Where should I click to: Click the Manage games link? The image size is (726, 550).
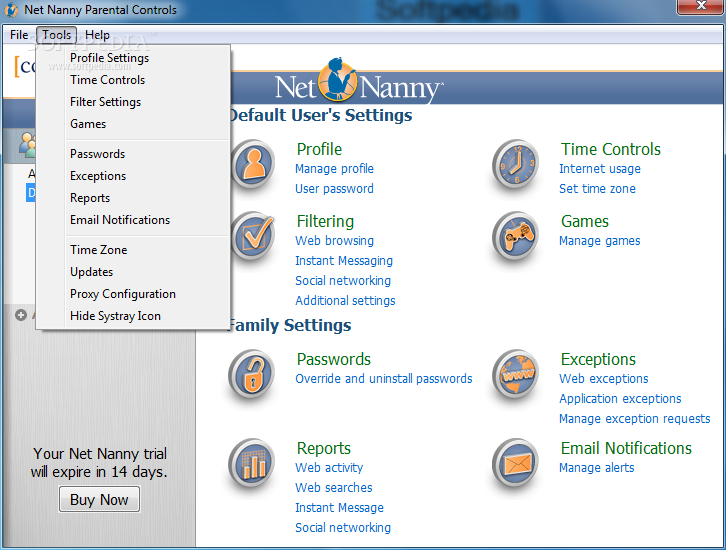point(600,241)
